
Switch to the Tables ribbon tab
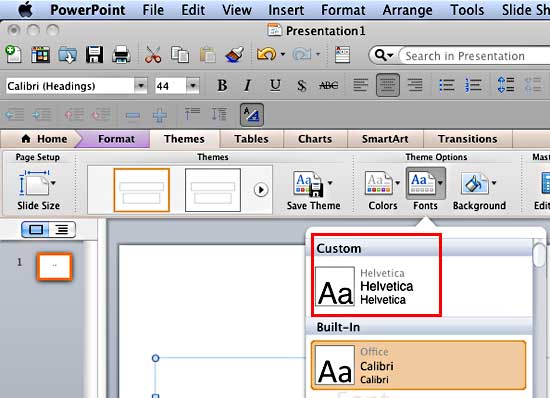click(x=251, y=139)
